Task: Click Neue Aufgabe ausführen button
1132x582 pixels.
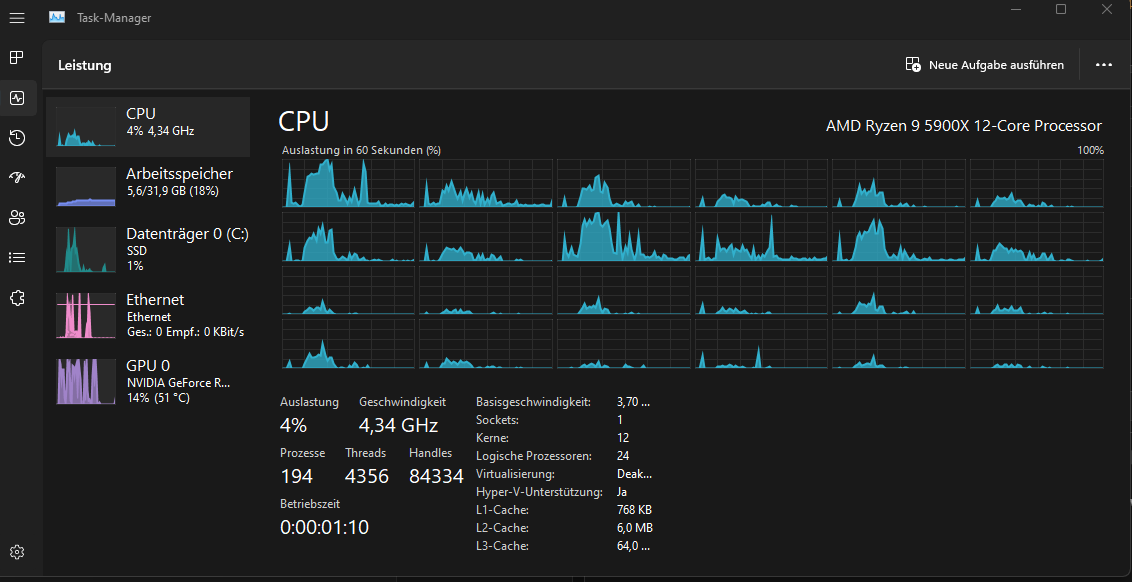Action: coord(985,65)
